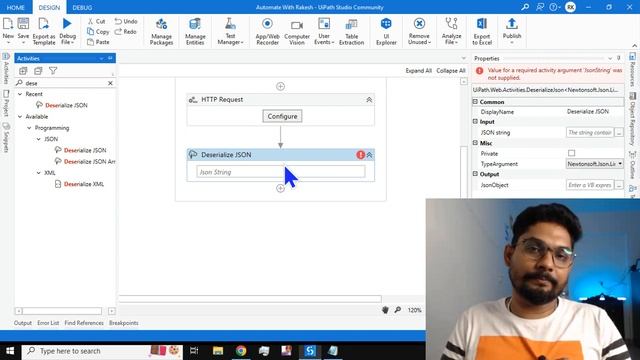640x360 pixels.
Task: Click the Configure button in HTTP Request
Action: tap(282, 116)
